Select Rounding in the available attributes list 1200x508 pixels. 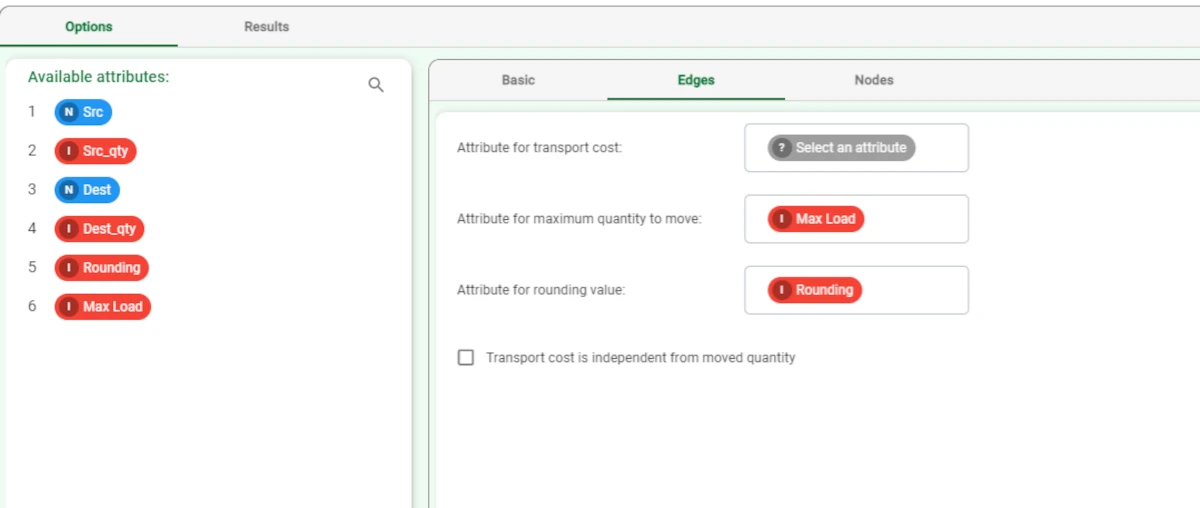coord(101,268)
